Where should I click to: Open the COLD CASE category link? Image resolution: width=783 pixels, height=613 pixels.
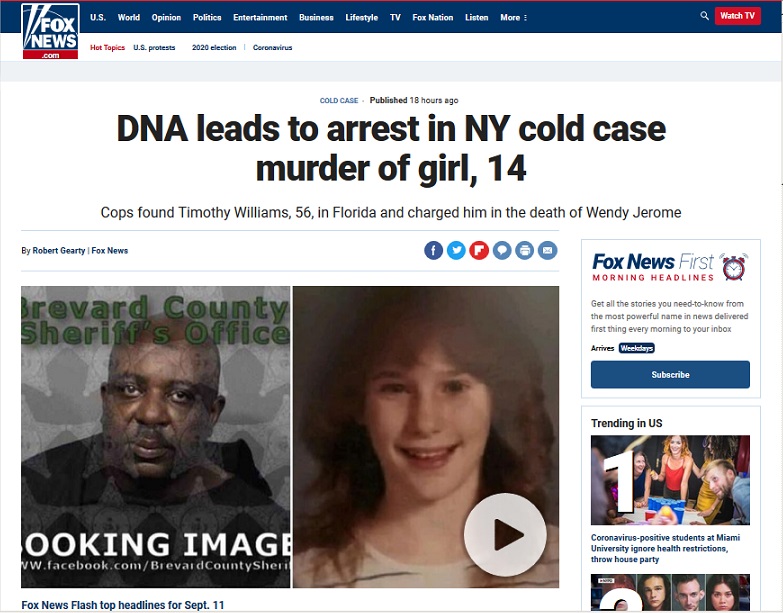[x=339, y=100]
